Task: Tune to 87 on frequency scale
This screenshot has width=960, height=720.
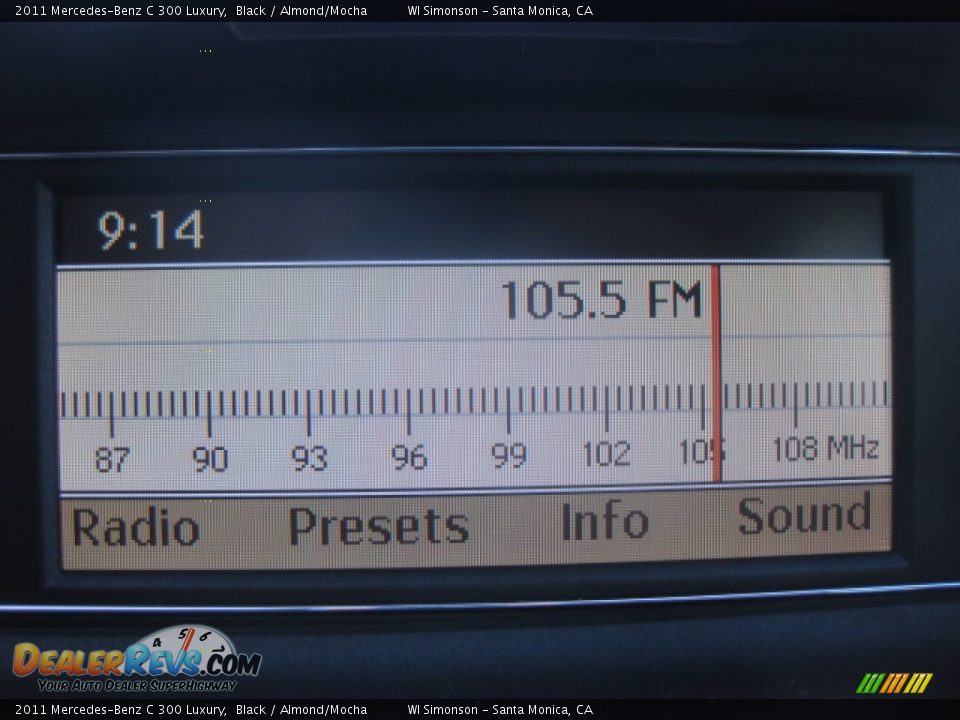Action: [112, 459]
